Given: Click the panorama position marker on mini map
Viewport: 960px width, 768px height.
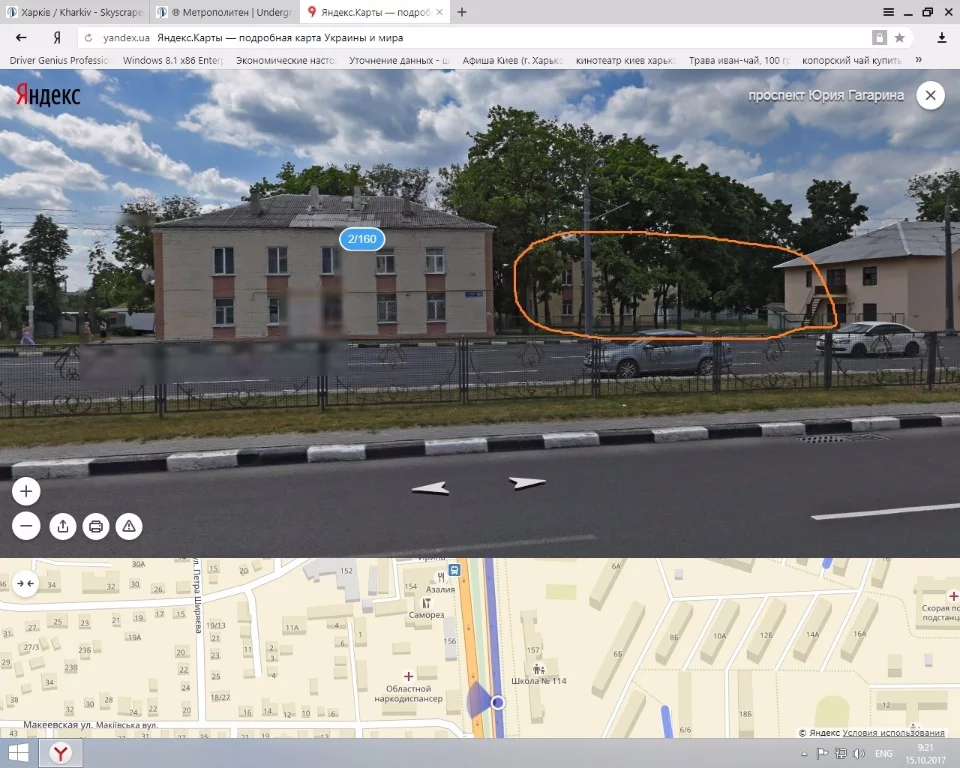Looking at the screenshot, I should tap(498, 702).
